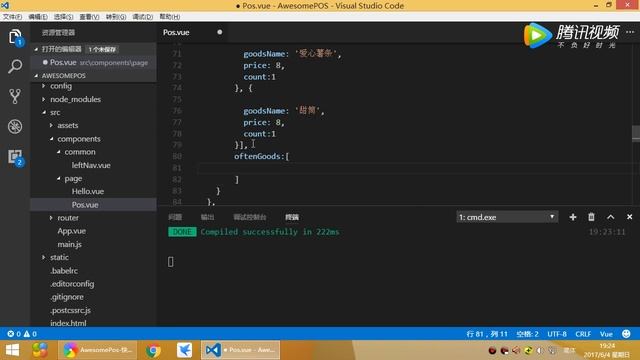Kill terminal with trash can icon
The height and width of the screenshot is (360, 640).
point(591,217)
